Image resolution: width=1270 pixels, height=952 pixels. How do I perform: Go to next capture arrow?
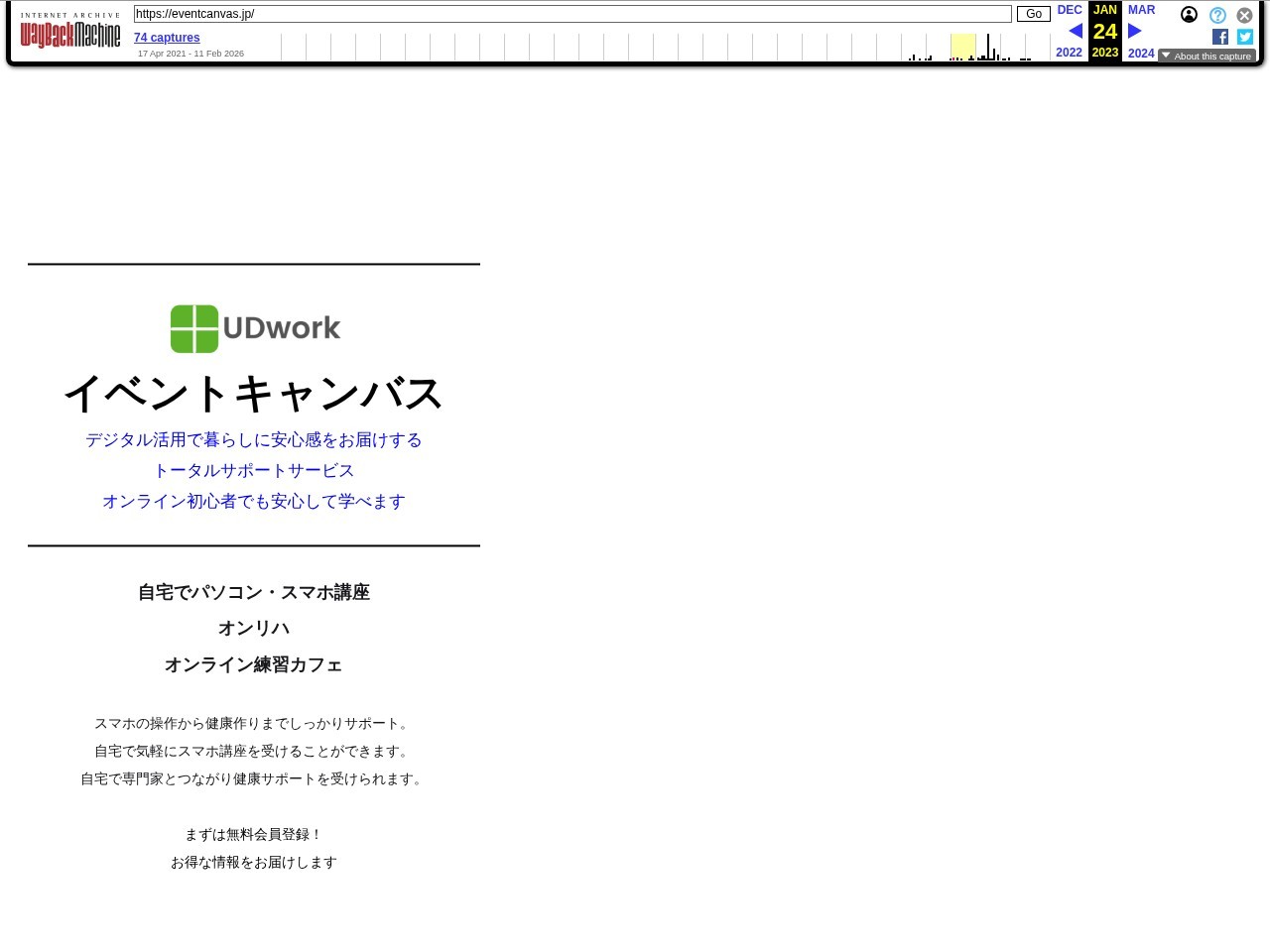1135,31
